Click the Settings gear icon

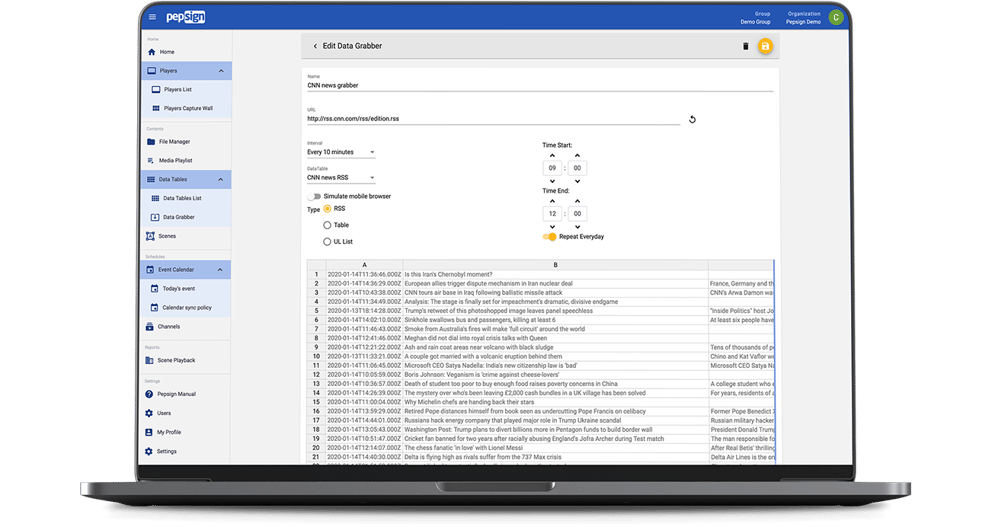click(149, 451)
